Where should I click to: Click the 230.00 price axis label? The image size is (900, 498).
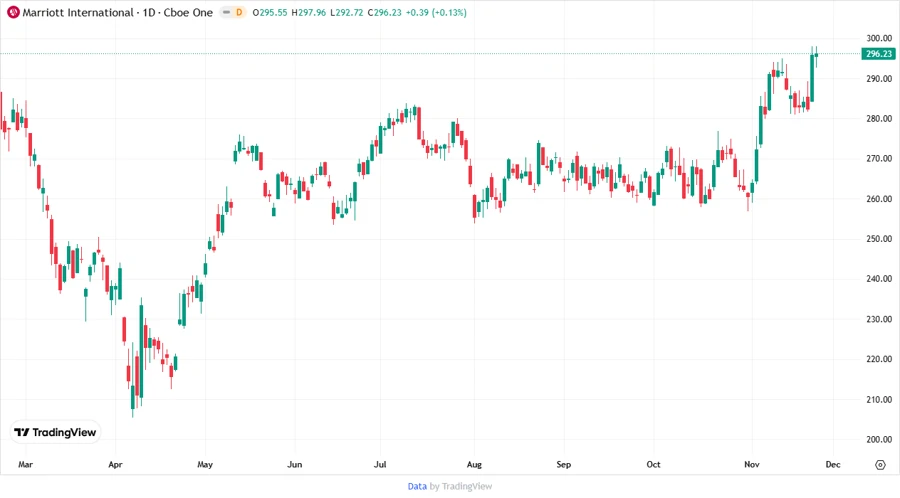tap(879, 319)
